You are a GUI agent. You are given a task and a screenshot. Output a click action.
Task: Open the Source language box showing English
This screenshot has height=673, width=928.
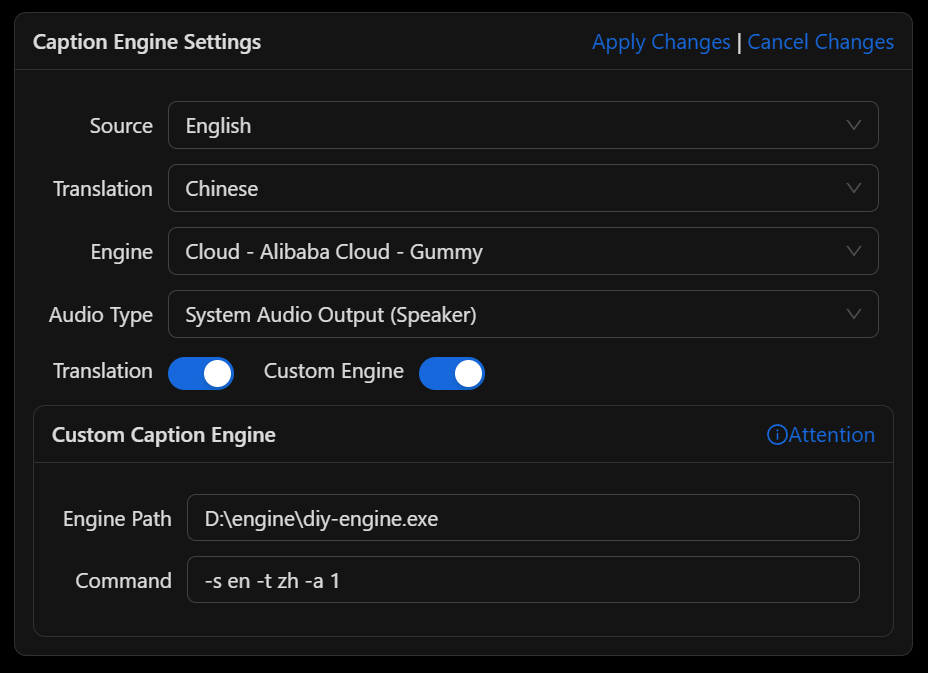pyautogui.click(x=500, y=125)
